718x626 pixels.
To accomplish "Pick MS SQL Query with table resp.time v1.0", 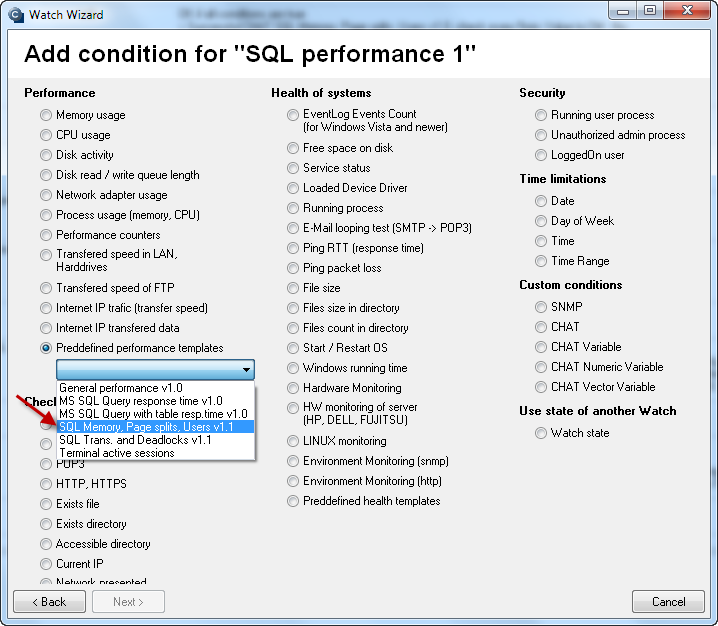I will coord(156,414).
